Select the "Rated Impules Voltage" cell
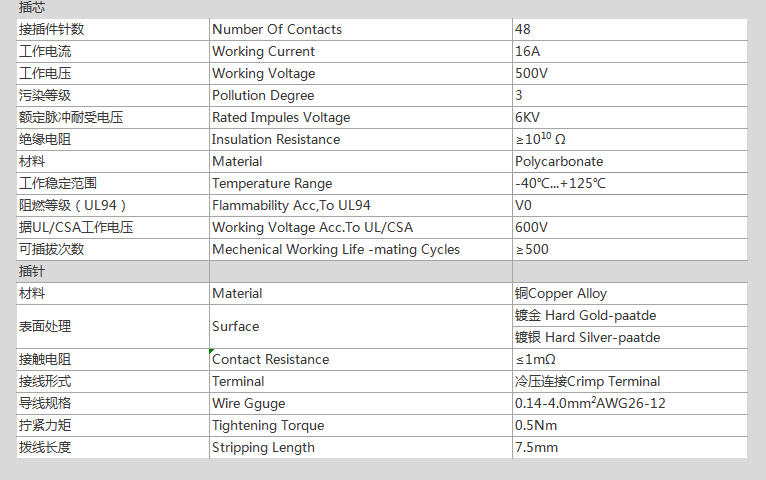Screen dimensions: 766x480 [281, 117]
